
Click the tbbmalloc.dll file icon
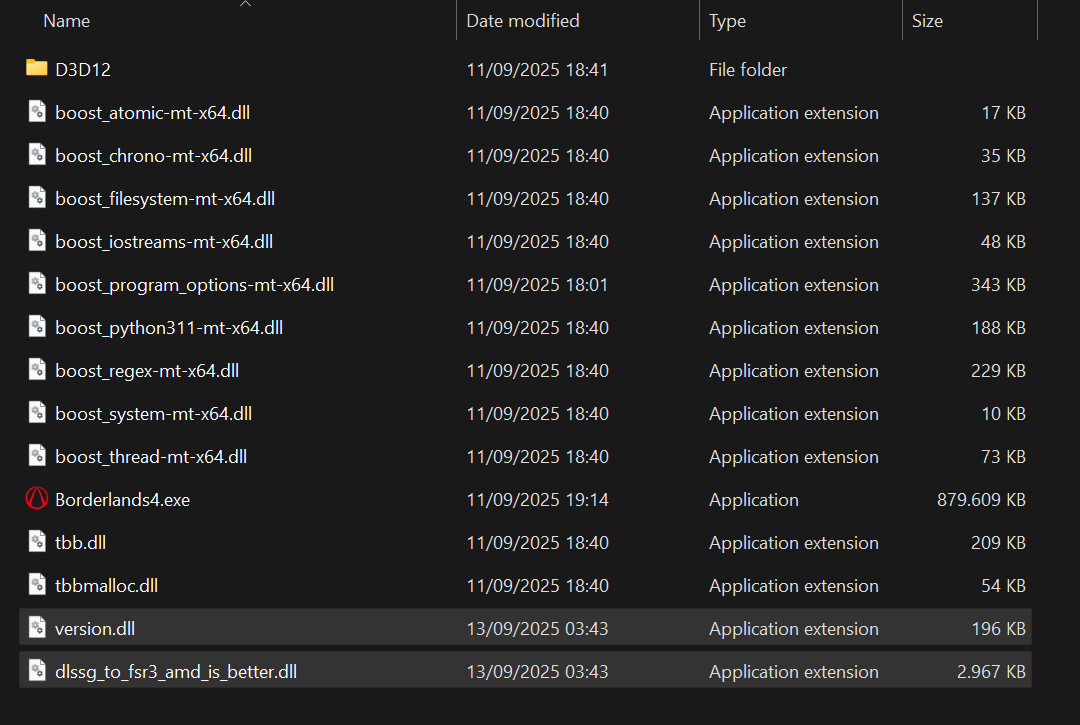click(x=37, y=585)
